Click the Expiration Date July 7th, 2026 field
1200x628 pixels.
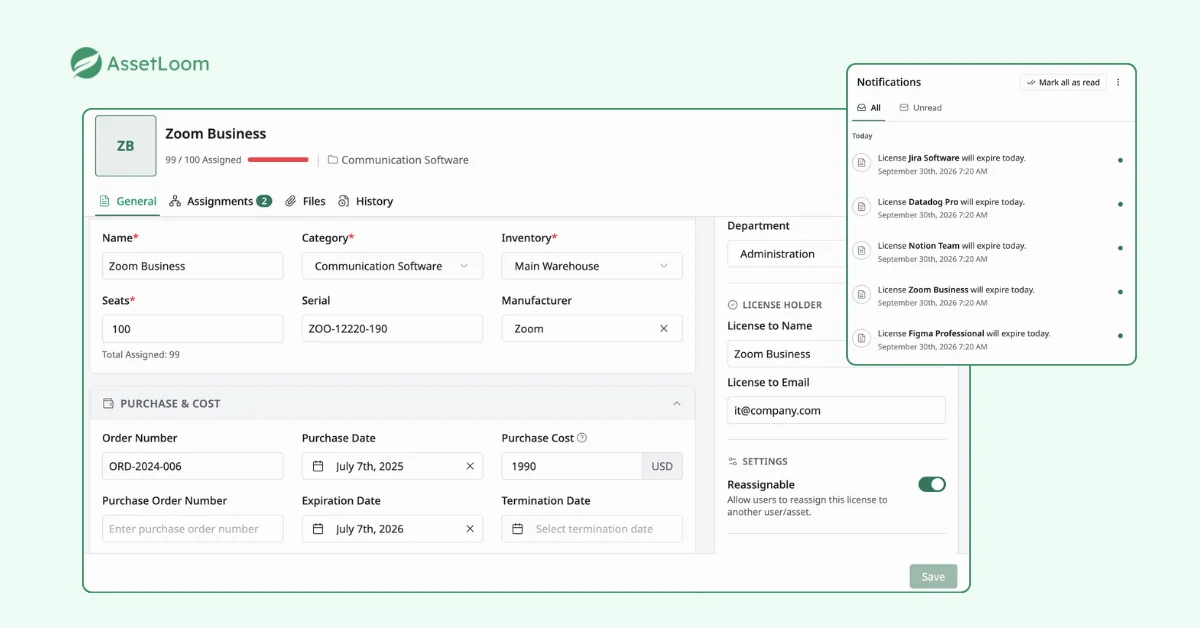tap(392, 529)
